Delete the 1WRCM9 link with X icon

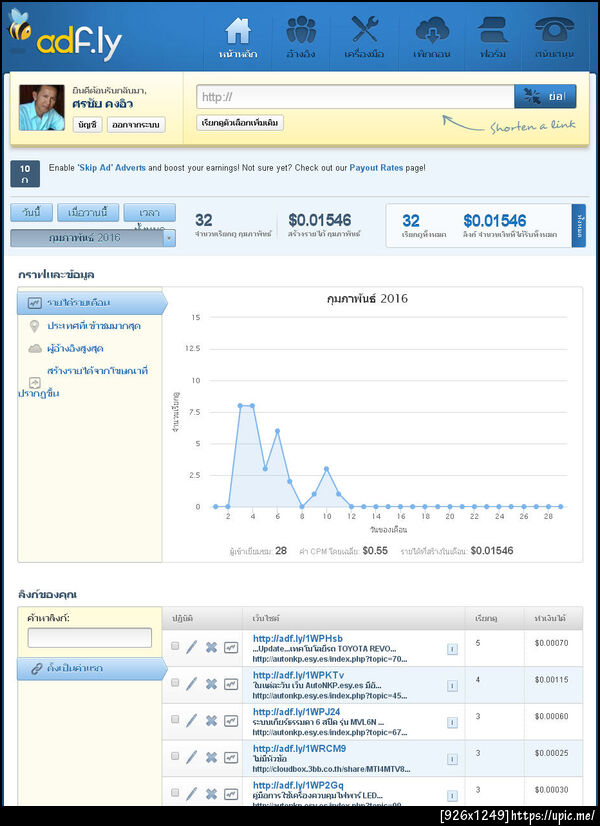point(211,757)
